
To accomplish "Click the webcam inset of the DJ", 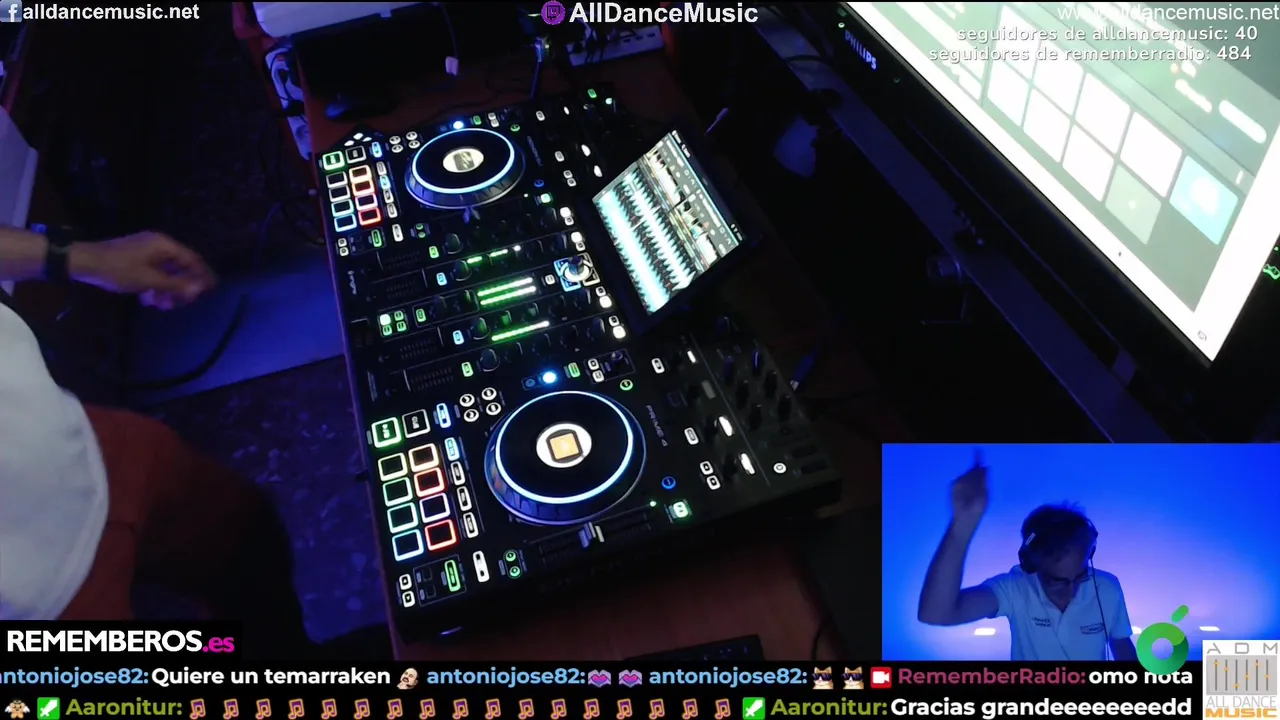I will coord(1080,552).
